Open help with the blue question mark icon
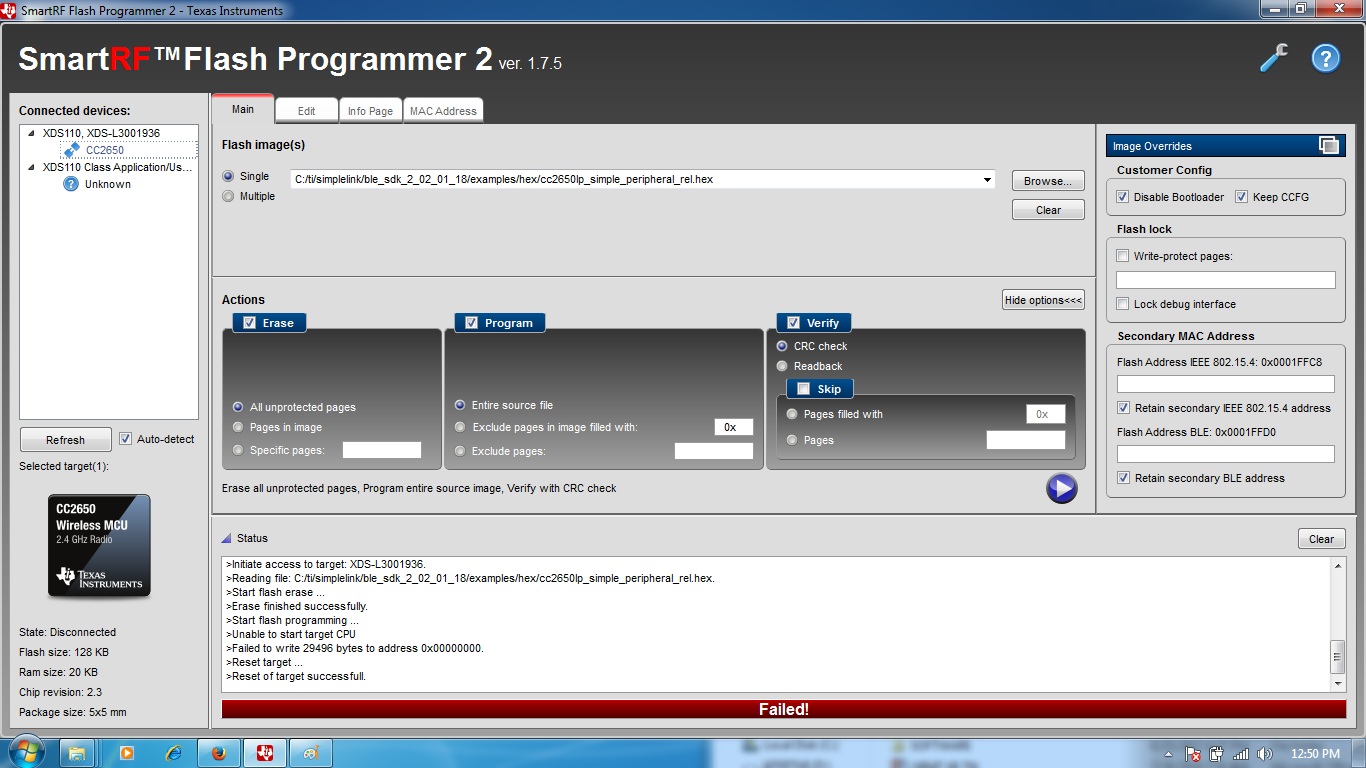 coord(1325,58)
